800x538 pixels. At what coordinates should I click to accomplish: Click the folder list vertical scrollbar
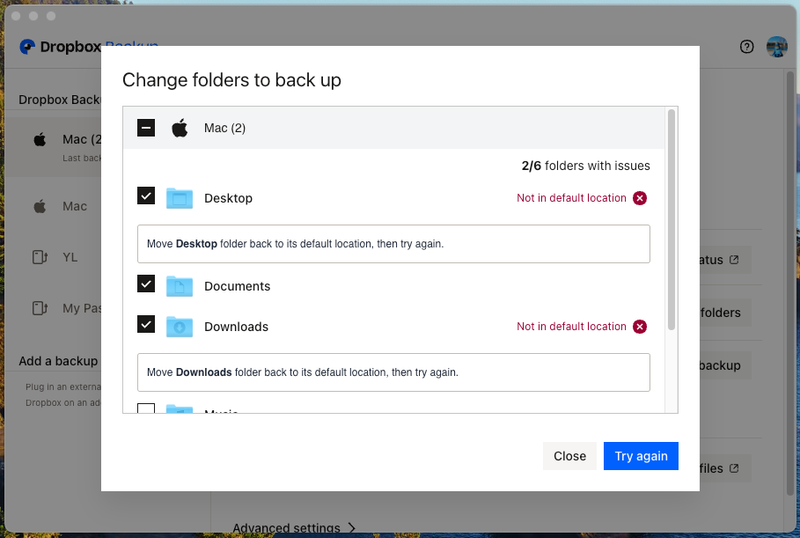671,220
